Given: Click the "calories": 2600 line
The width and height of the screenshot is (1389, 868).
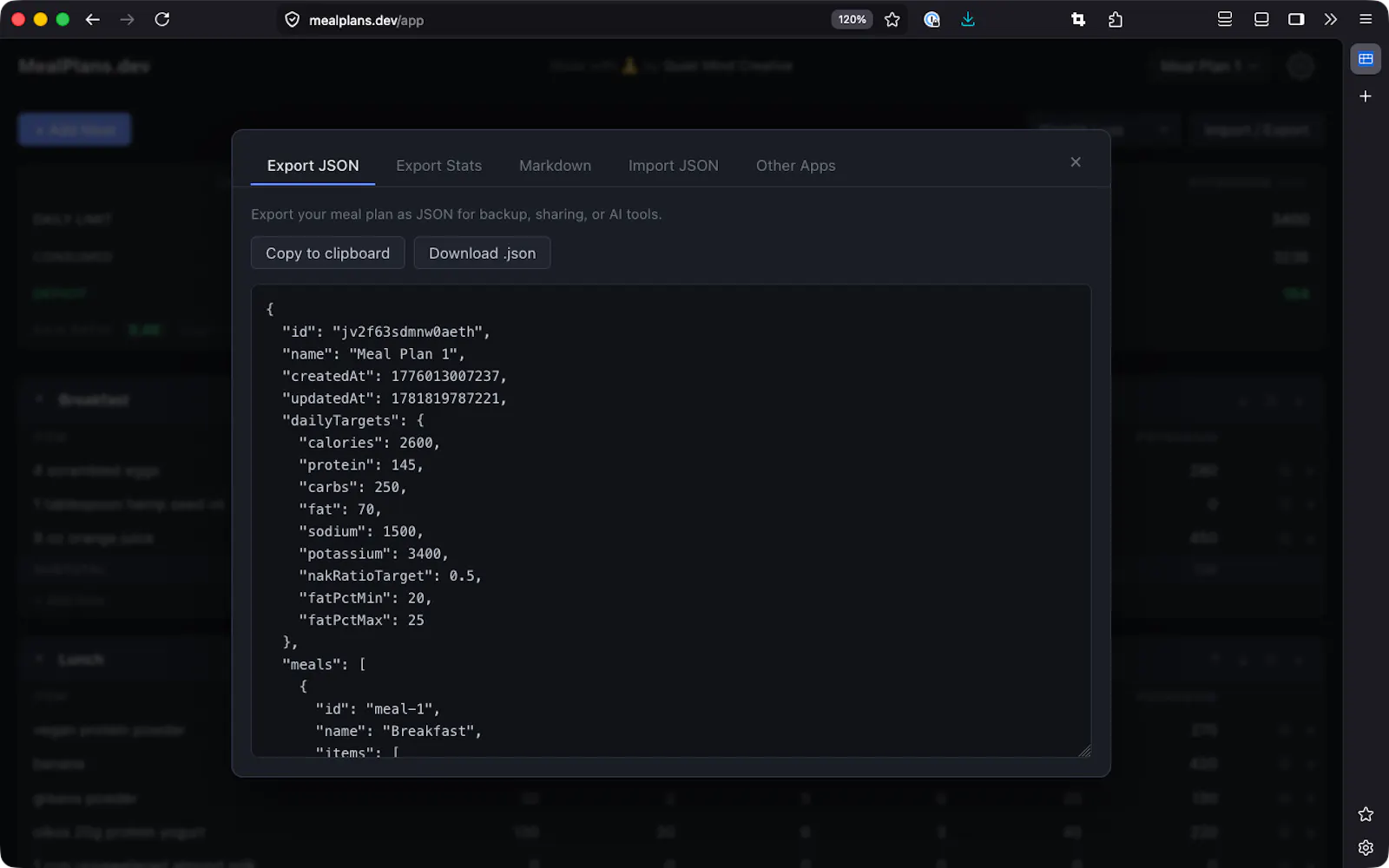Looking at the screenshot, I should pos(369,443).
